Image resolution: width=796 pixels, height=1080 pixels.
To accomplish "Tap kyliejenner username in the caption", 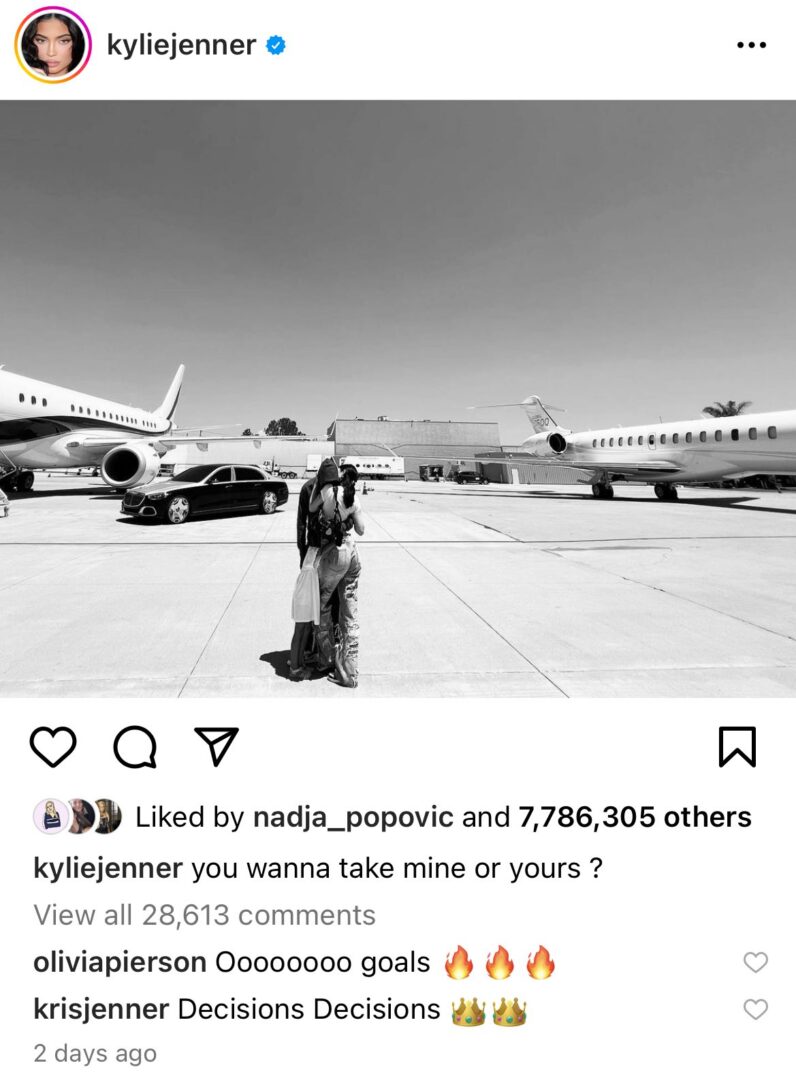I will pos(108,868).
